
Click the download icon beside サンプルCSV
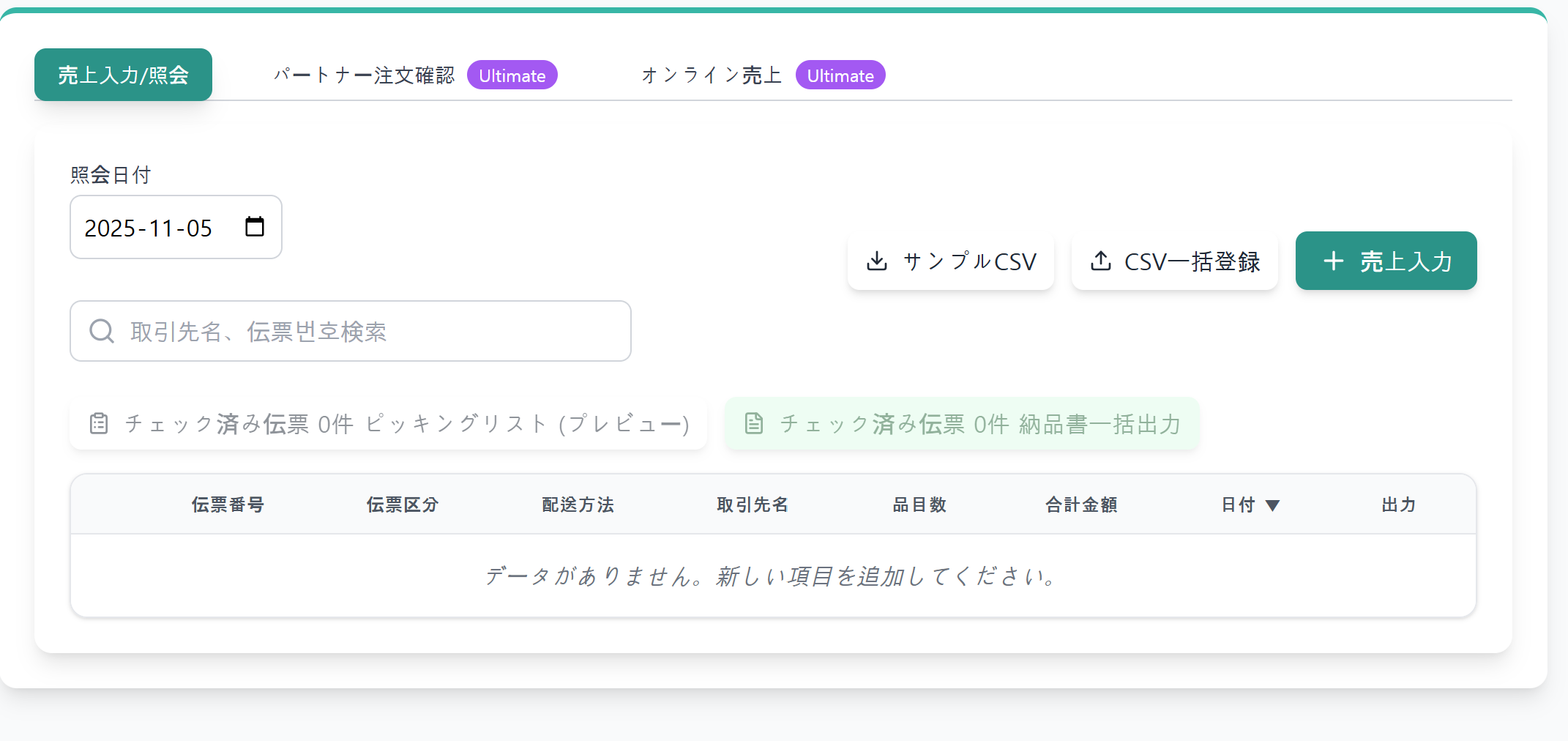[x=877, y=261]
